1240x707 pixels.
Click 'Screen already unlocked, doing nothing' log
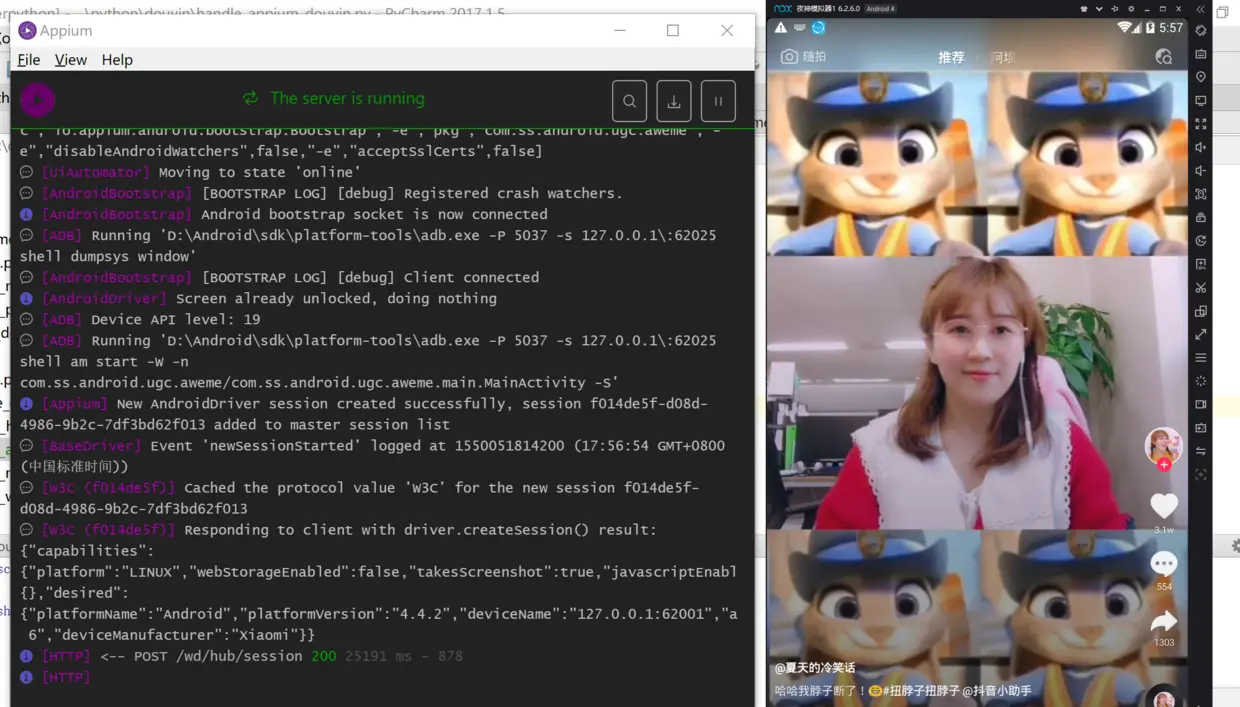[336, 298]
